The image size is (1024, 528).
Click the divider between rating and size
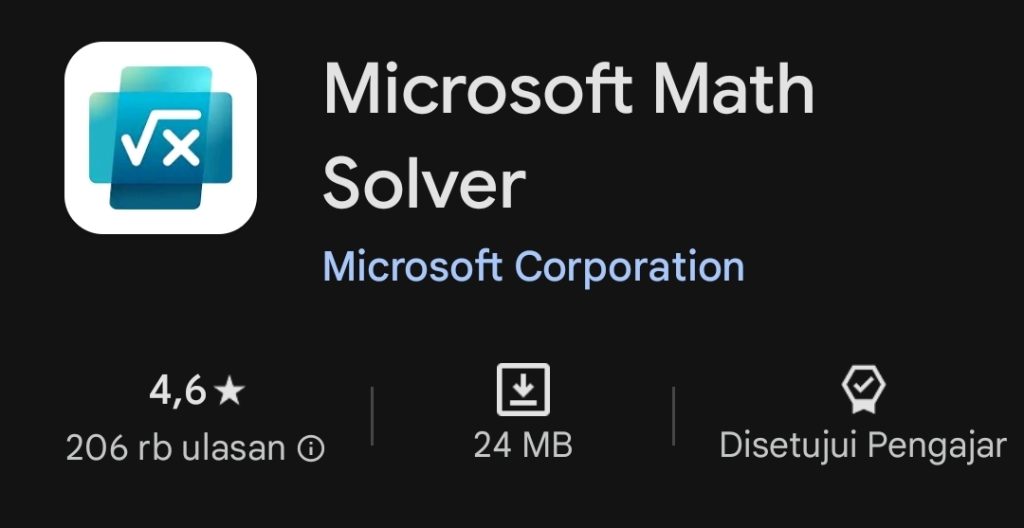[x=372, y=416]
